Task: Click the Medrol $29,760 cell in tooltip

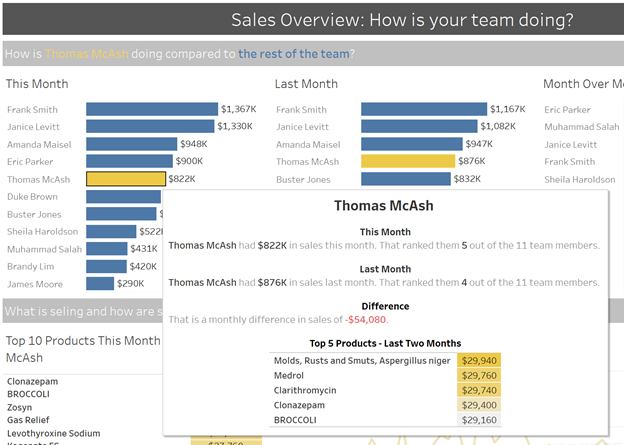Action: pos(479,375)
